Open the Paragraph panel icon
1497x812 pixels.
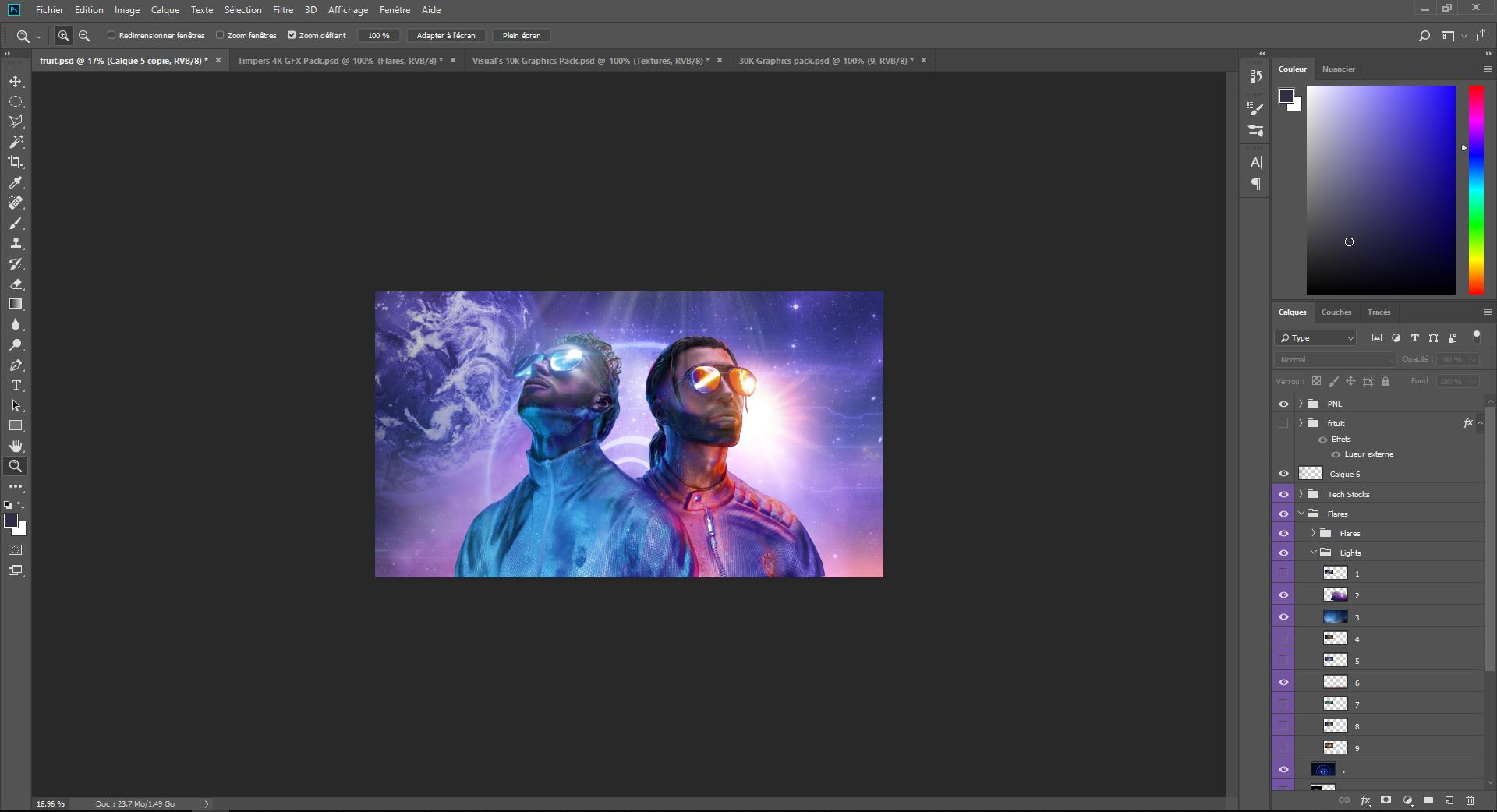[x=1255, y=184]
